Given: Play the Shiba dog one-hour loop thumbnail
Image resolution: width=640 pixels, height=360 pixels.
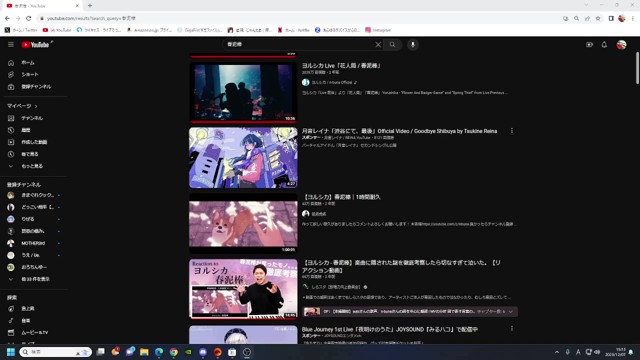Looking at the screenshot, I should [x=243, y=223].
